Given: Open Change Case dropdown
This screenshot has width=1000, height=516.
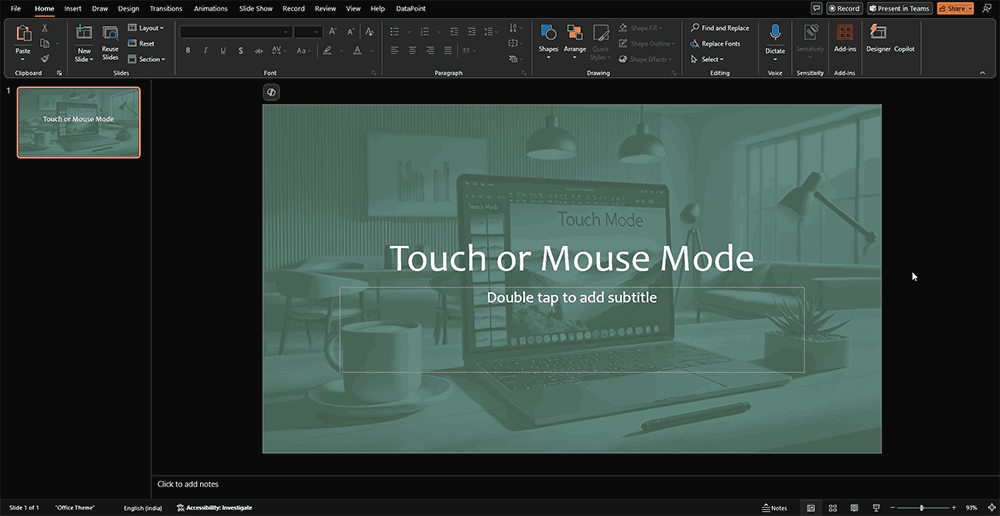Looking at the screenshot, I should (x=304, y=50).
